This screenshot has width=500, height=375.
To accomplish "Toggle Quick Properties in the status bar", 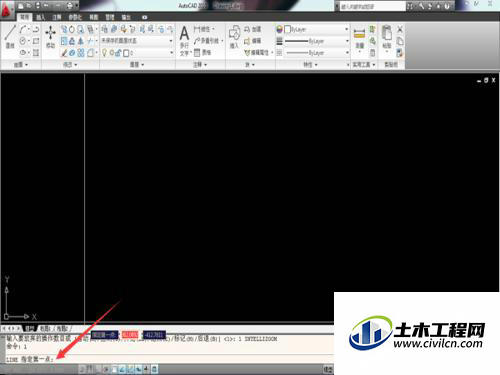I will (x=154, y=369).
